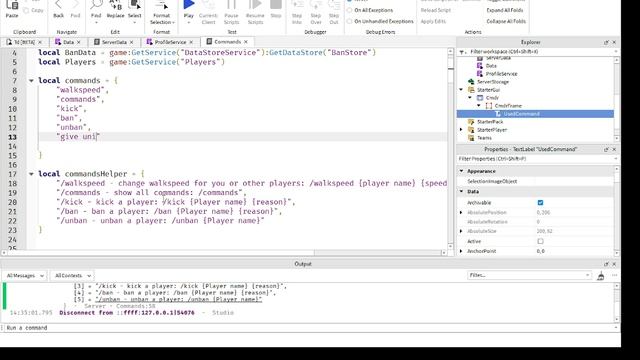Screen dimensions: 640x360
Task: Navigate Back in the script editor
Action: [58, 9]
